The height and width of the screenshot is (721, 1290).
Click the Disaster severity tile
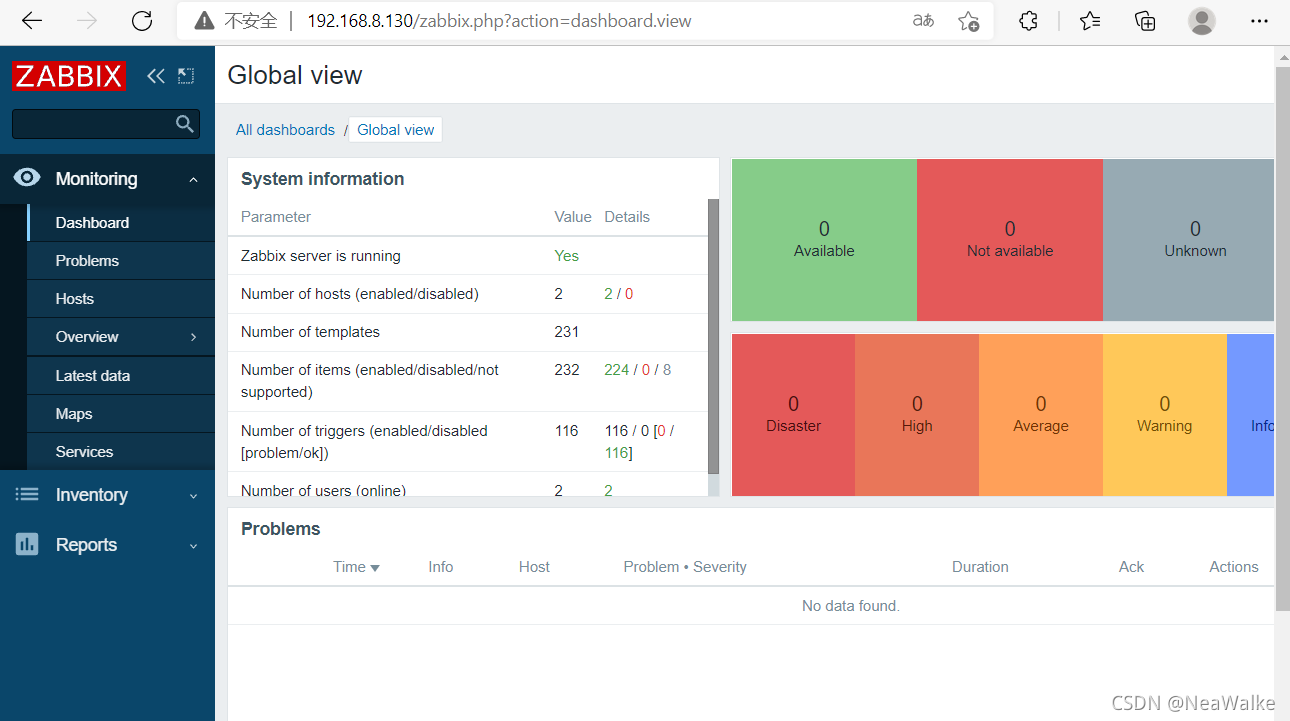tap(793, 415)
